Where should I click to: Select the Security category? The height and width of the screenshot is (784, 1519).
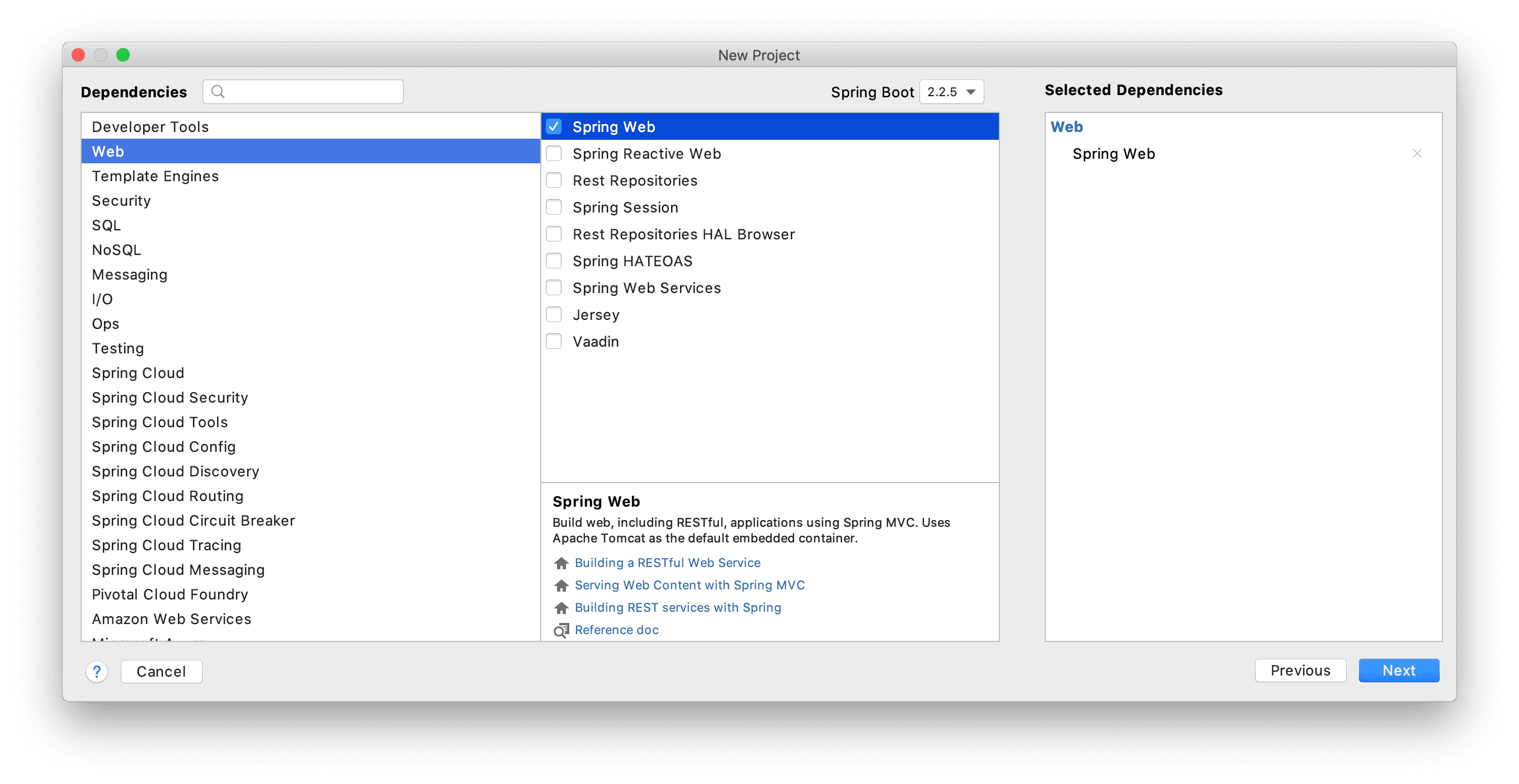tap(121, 201)
